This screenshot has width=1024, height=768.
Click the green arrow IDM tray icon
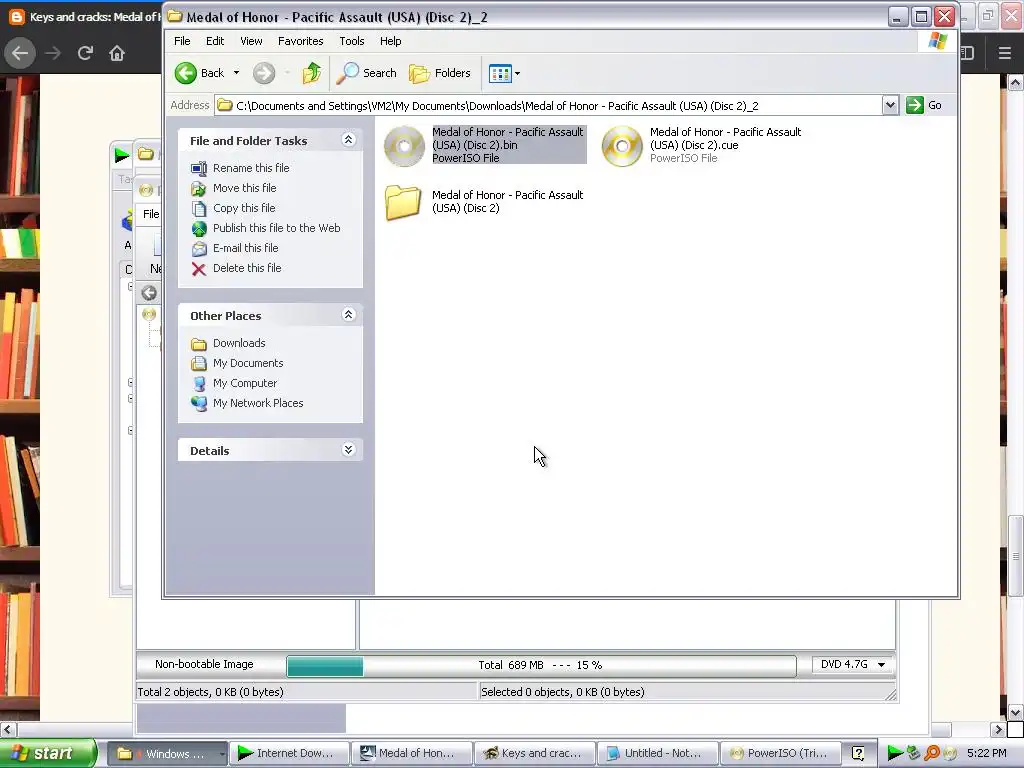pos(895,753)
